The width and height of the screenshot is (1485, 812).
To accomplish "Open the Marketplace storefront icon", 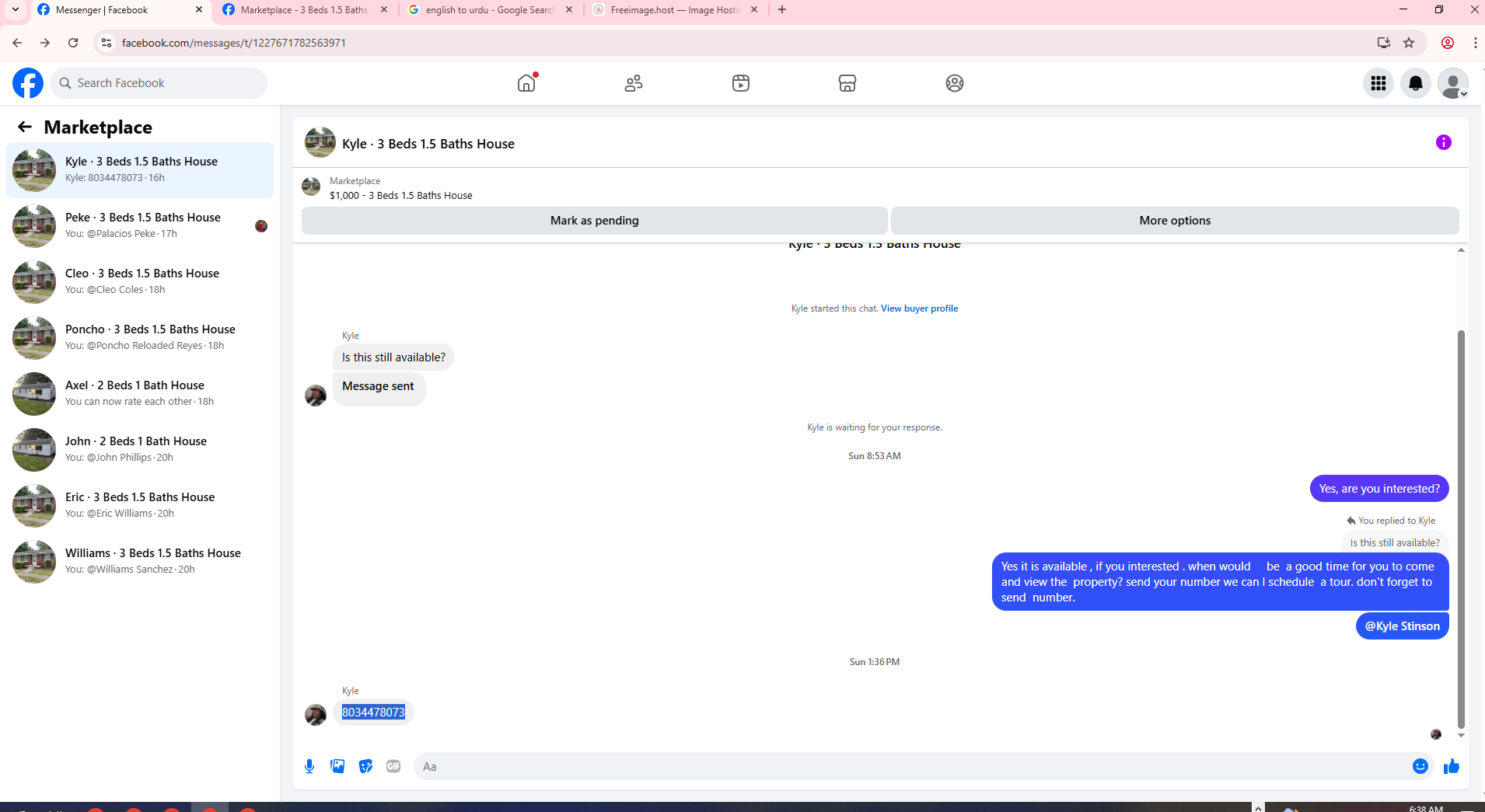I will pyautogui.click(x=847, y=83).
